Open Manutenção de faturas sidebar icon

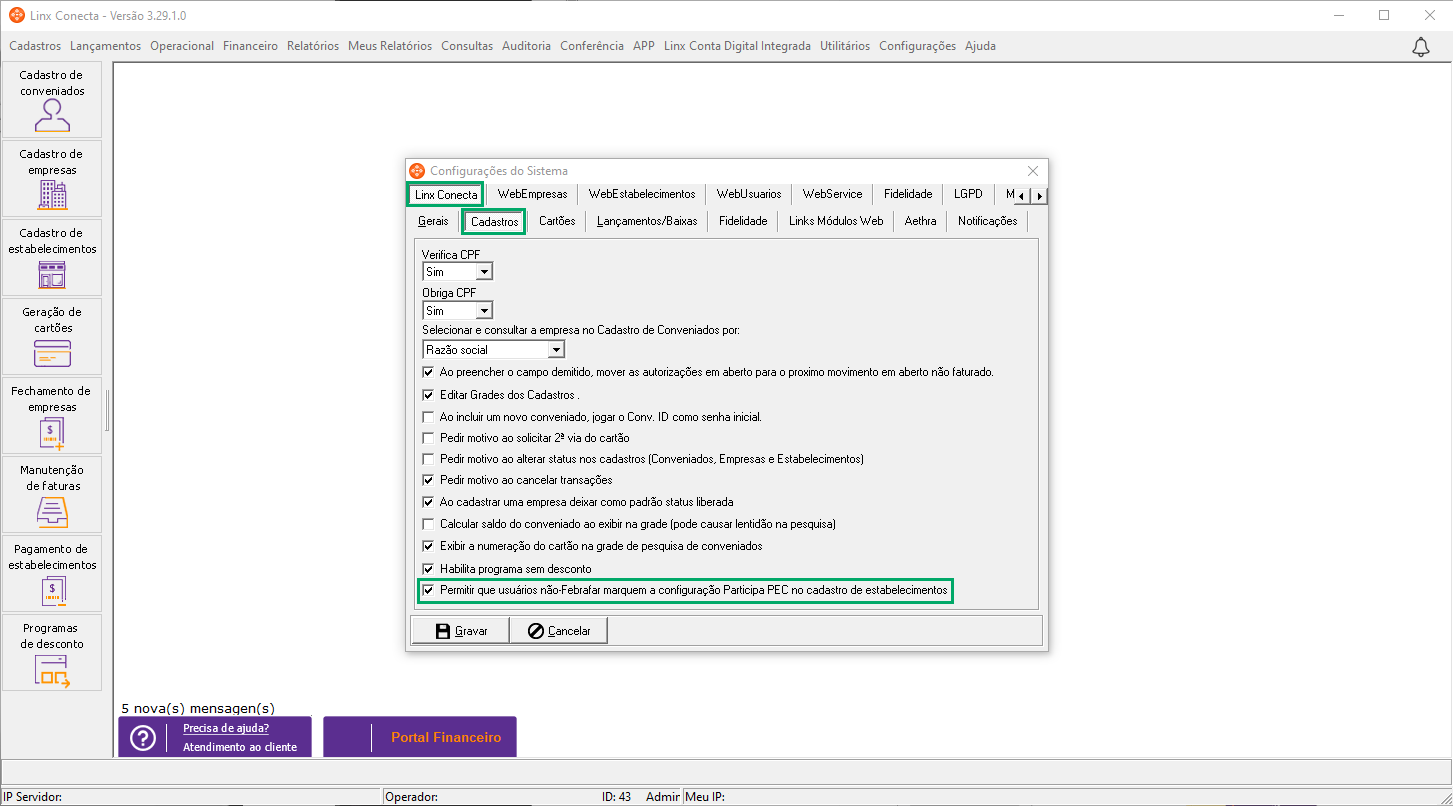tap(52, 495)
